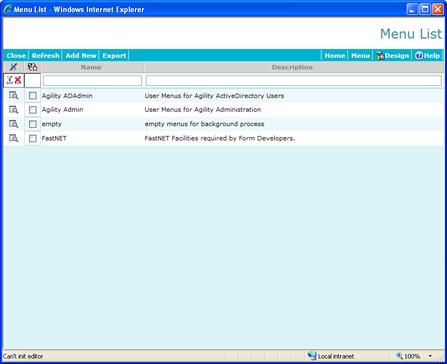Open the zoom level dropdown arrow
Viewport: 447px width, 364px height.
pyautogui.click(x=430, y=356)
